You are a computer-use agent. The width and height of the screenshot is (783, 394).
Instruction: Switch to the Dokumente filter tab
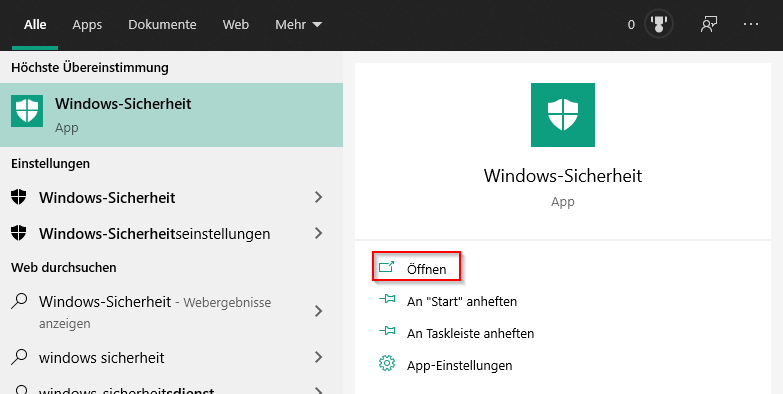pos(162,24)
